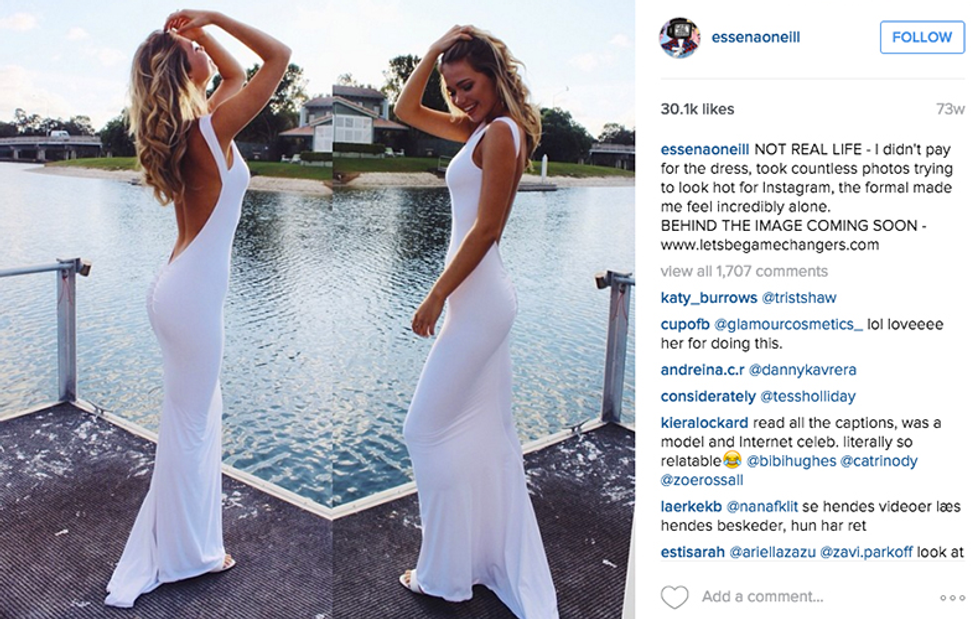Expand view all 1,707 comments
Screen dimensions: 980x619
[744, 271]
